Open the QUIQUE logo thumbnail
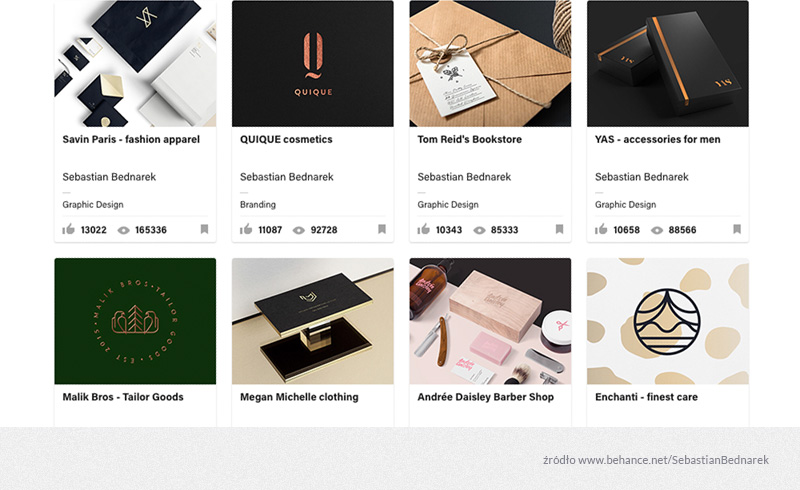The image size is (800, 490). point(313,63)
